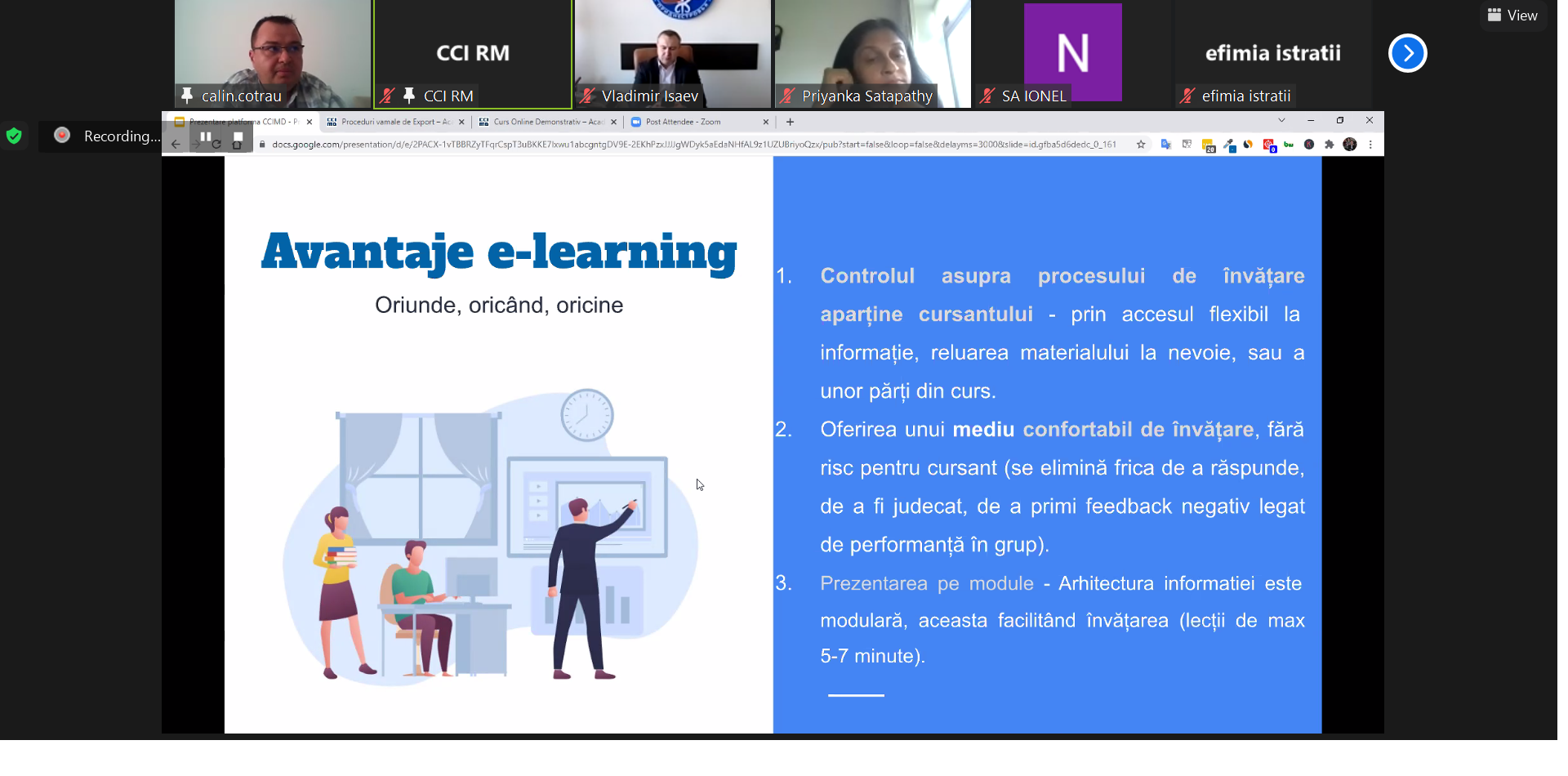1568x776 pixels.
Task: Close the Post Attendee - Zoom tab
Action: (765, 122)
